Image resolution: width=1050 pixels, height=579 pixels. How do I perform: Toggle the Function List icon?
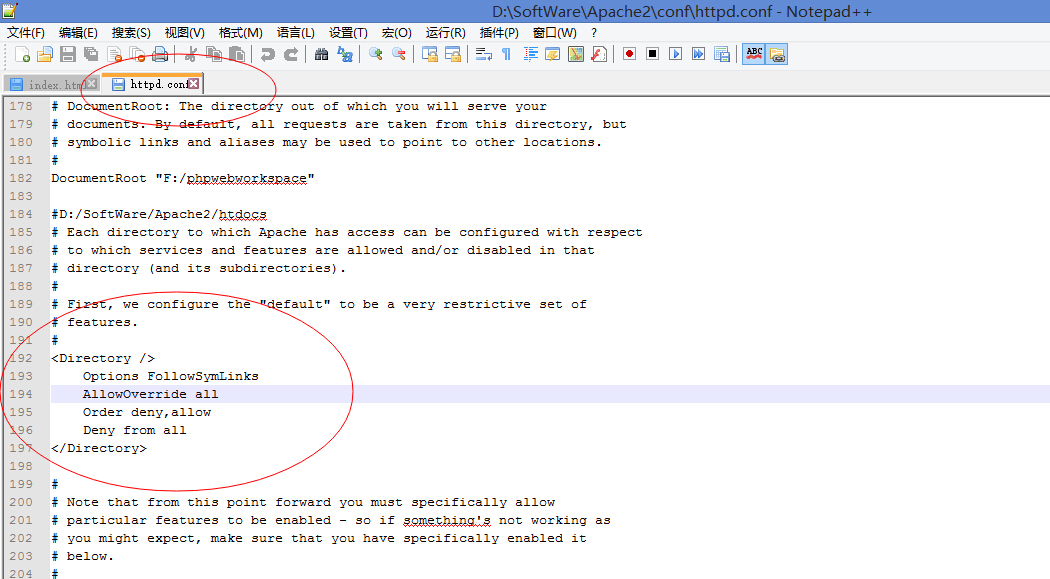point(599,54)
